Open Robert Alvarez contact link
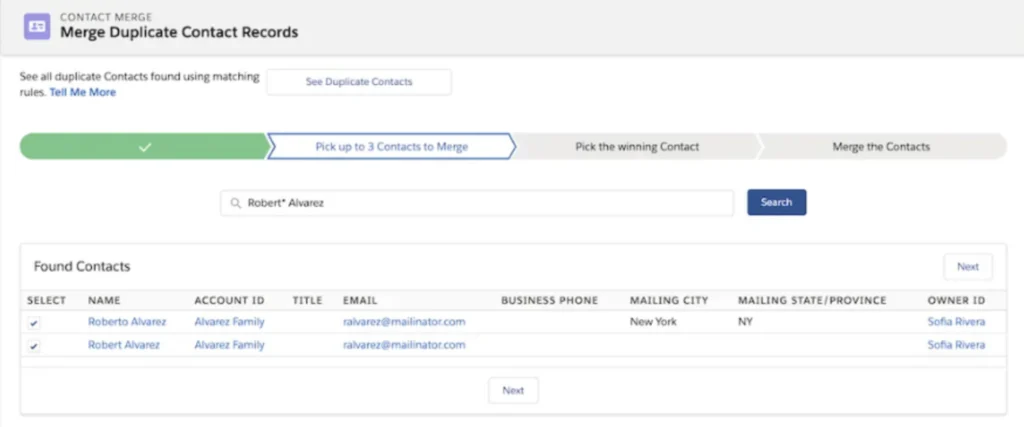Screen dimensions: 1024x427 click(124, 345)
